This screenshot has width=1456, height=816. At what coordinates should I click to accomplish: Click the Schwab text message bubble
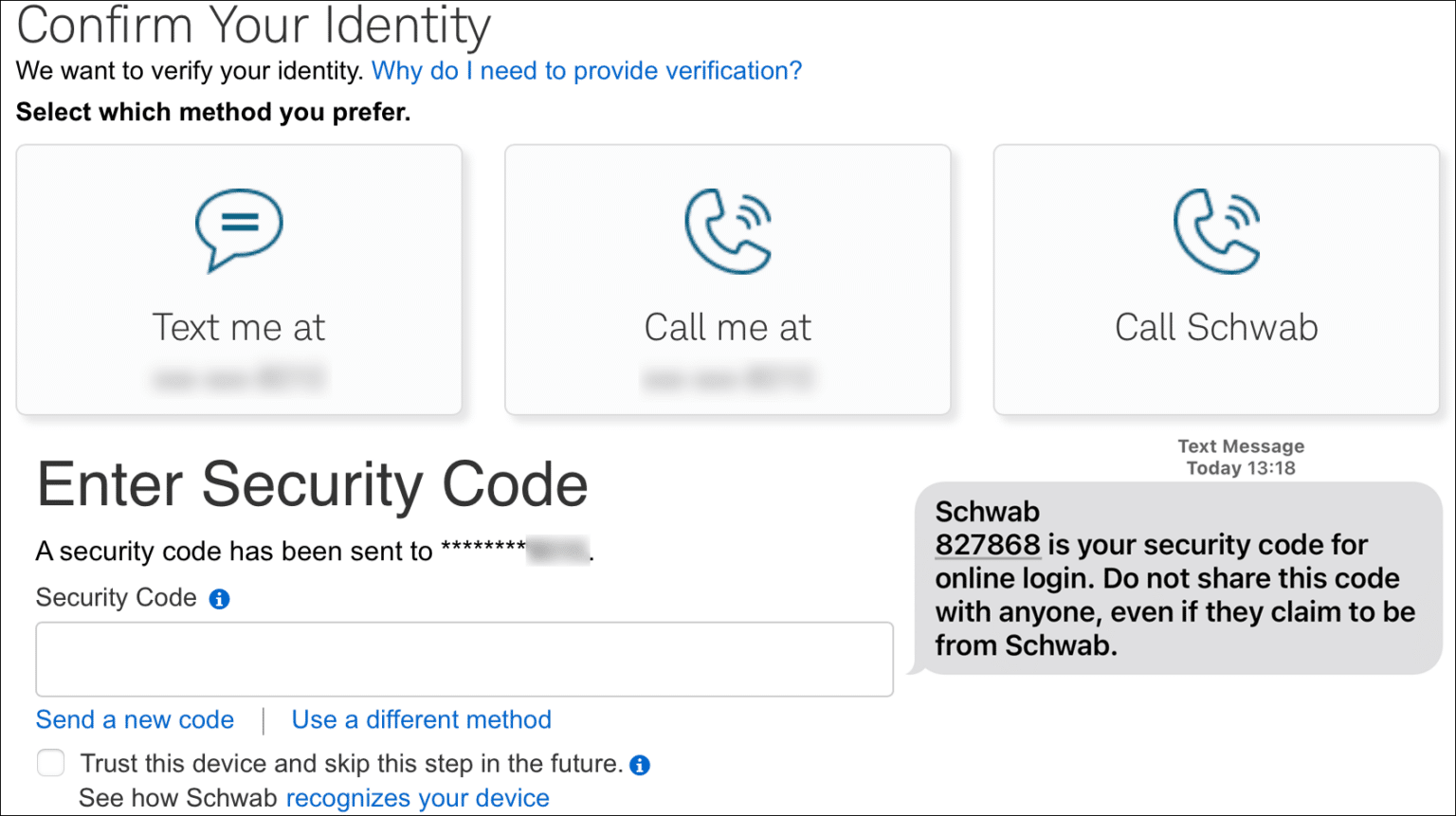[1175, 578]
